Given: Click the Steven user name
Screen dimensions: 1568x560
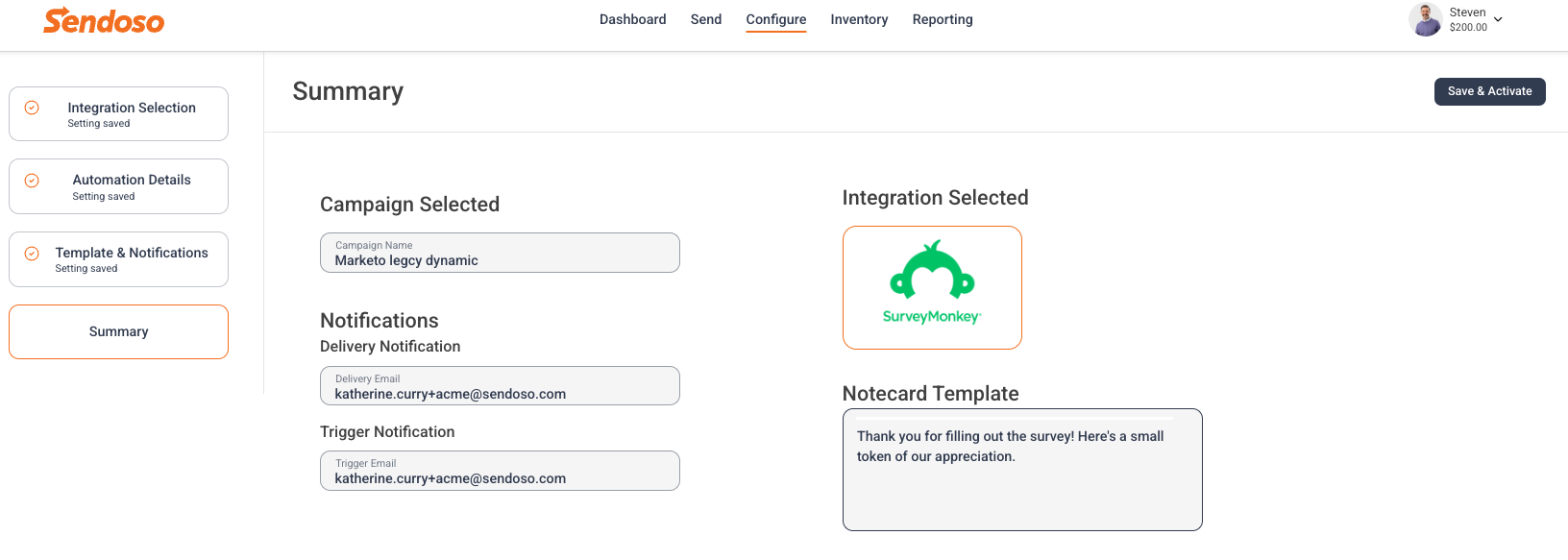Looking at the screenshot, I should 1467,12.
